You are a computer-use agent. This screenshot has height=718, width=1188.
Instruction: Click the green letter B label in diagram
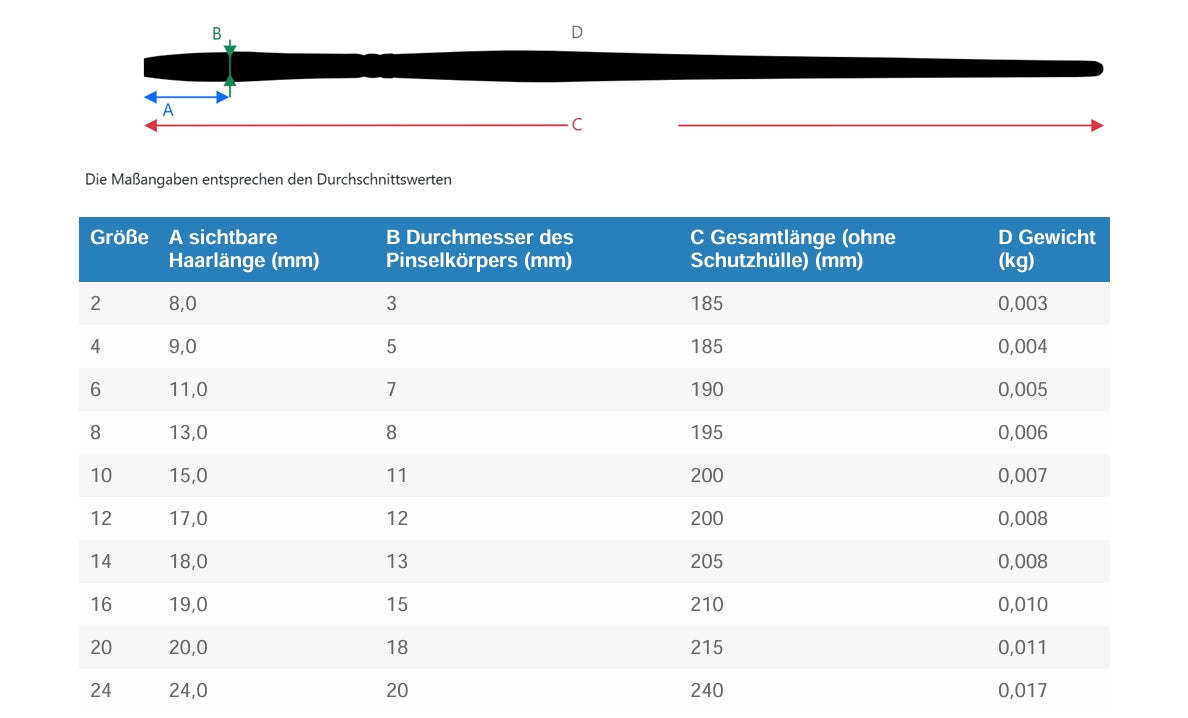tap(217, 34)
